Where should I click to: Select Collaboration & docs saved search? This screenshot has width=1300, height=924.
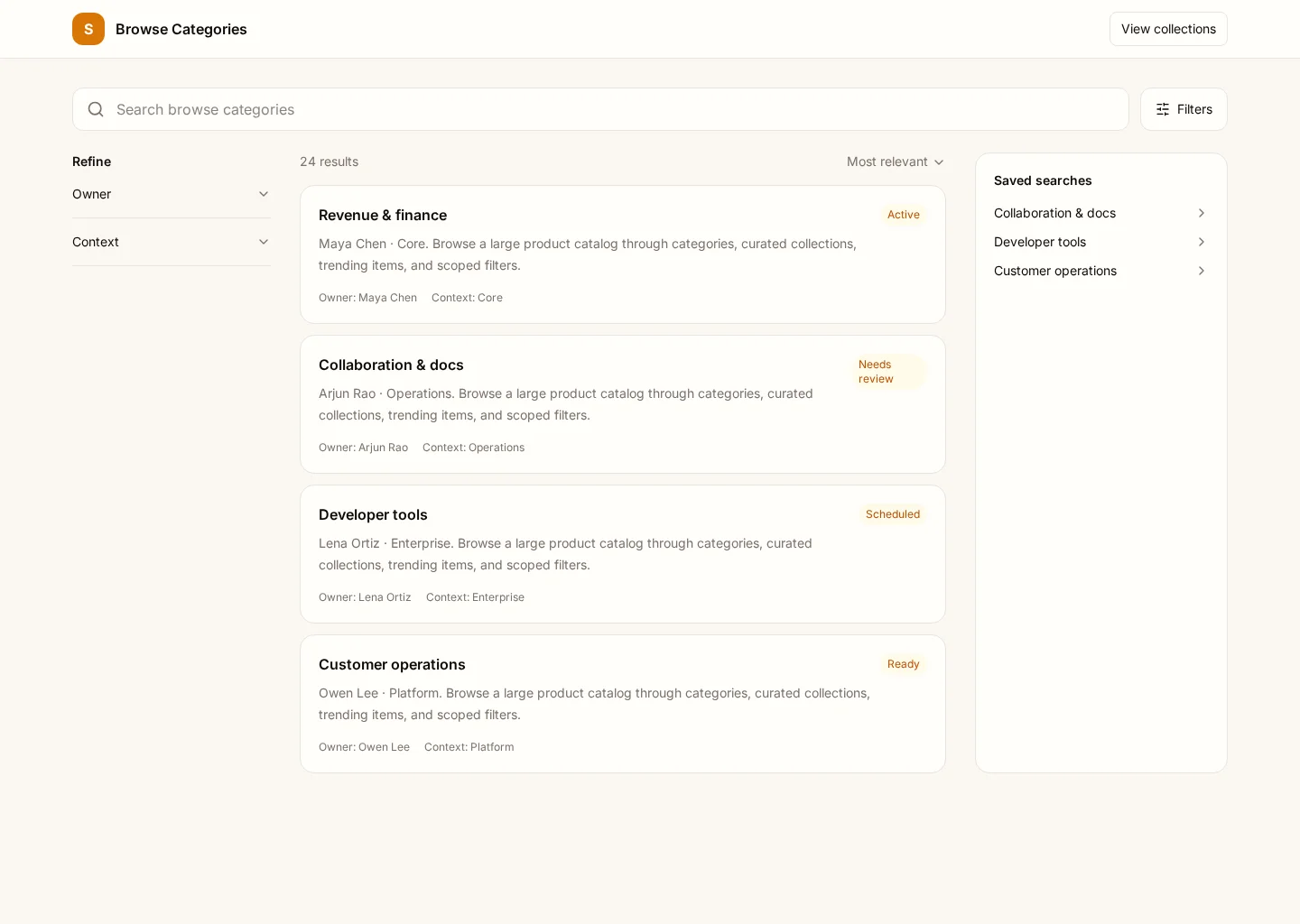click(1101, 213)
